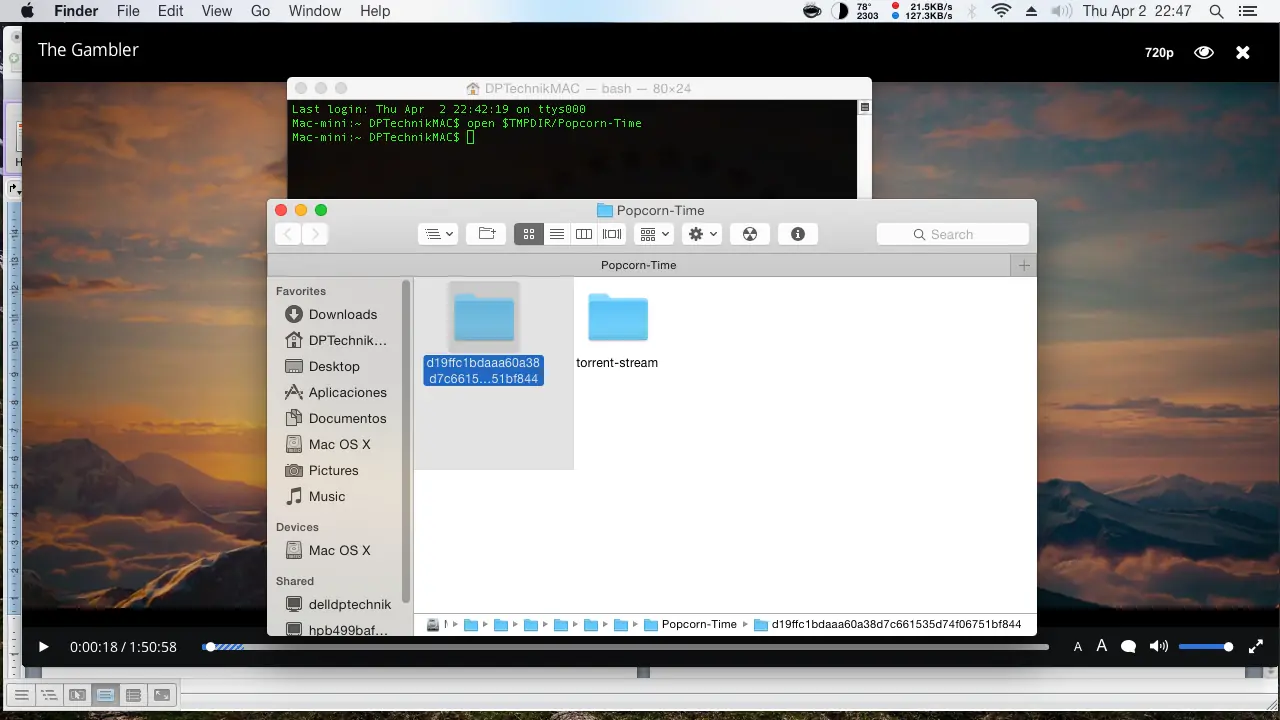This screenshot has height=720, width=1280.
Task: Click the burn disc toolbar icon
Action: [750, 234]
